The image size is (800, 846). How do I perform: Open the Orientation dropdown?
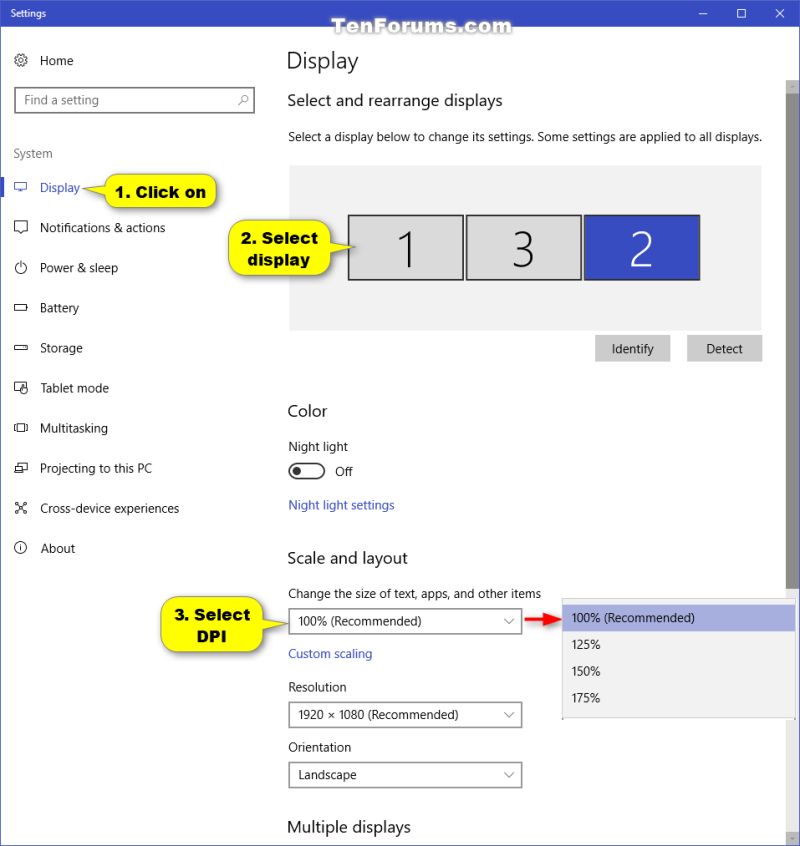(405, 774)
